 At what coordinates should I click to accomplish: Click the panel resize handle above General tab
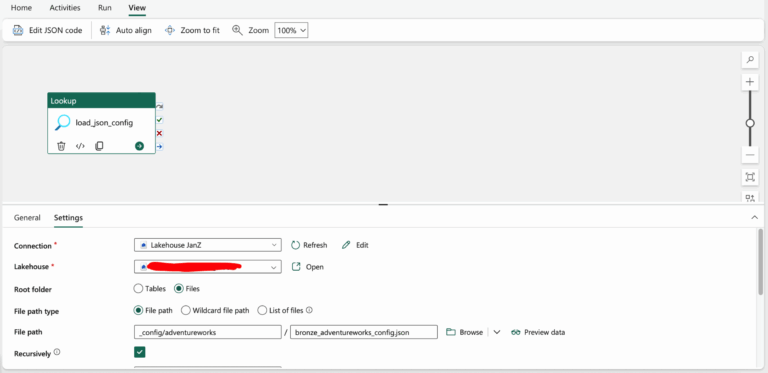click(383, 205)
